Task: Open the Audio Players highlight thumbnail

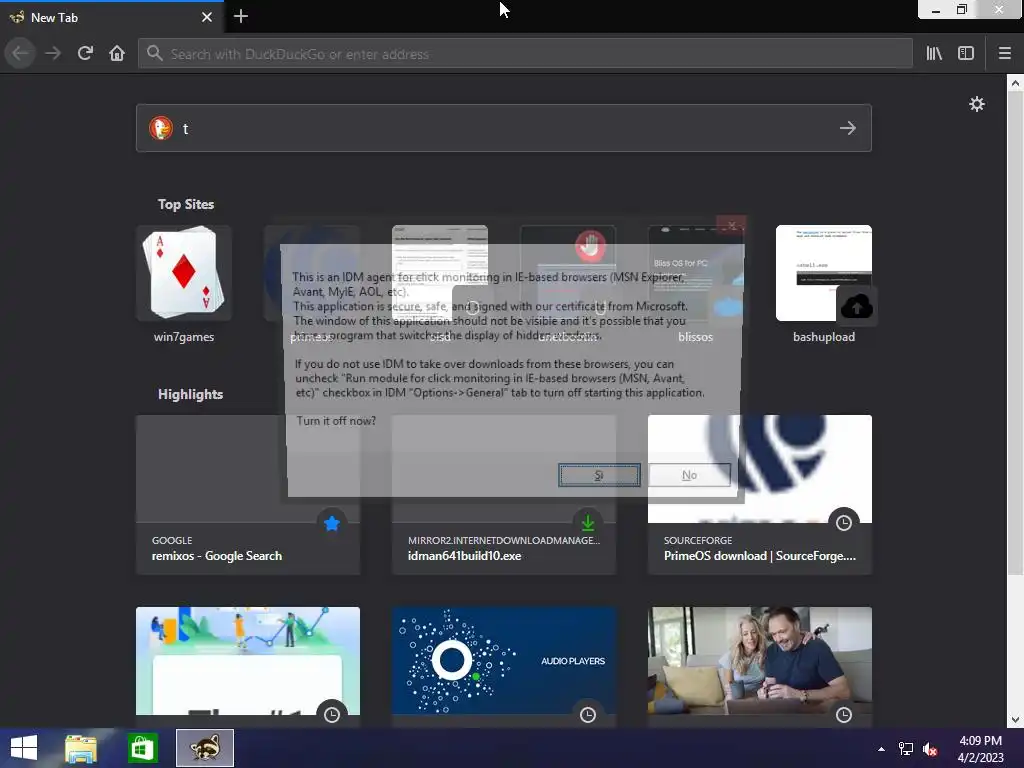Action: 504,660
